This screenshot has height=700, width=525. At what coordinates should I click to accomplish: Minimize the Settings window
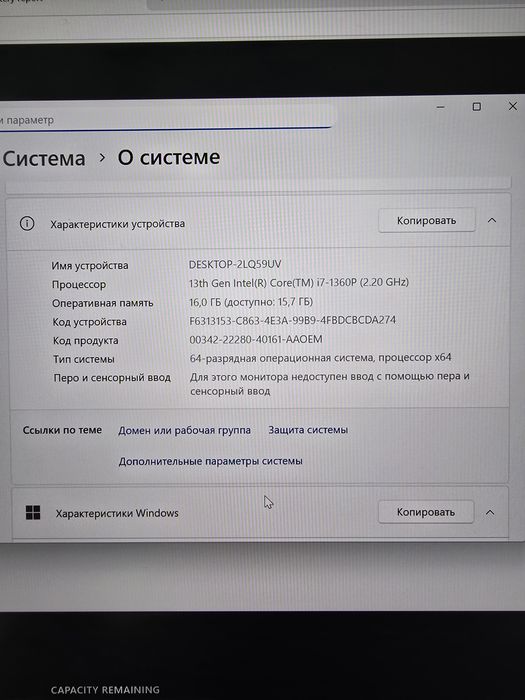(x=441, y=107)
